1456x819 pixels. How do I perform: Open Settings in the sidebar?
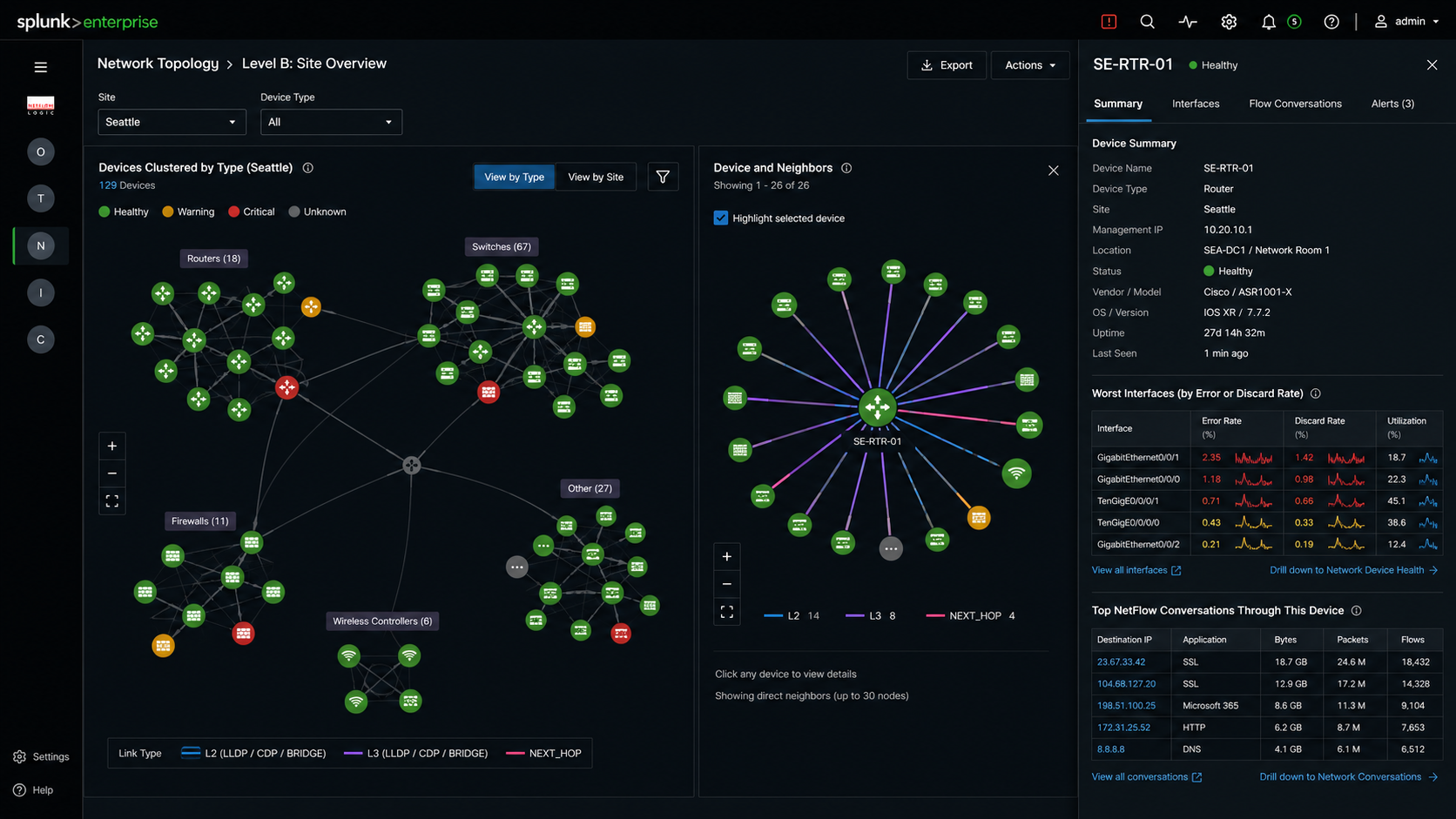(x=41, y=756)
